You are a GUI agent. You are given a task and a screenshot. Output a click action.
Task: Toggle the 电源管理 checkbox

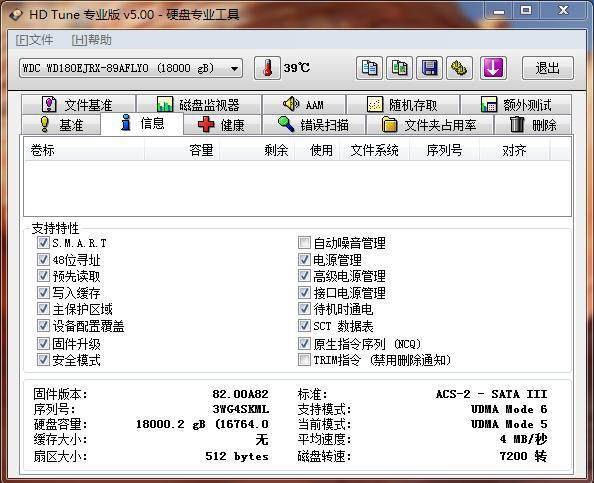coord(304,259)
